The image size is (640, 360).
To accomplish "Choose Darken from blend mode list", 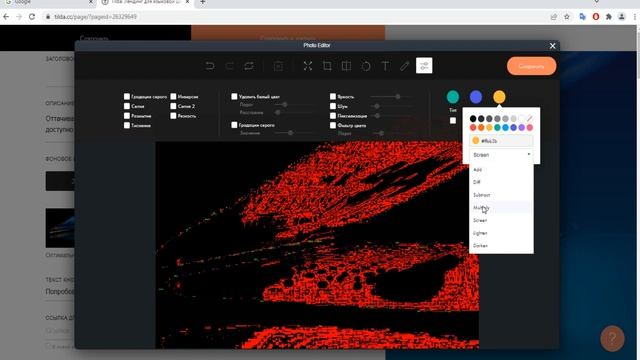I will click(x=501, y=246).
